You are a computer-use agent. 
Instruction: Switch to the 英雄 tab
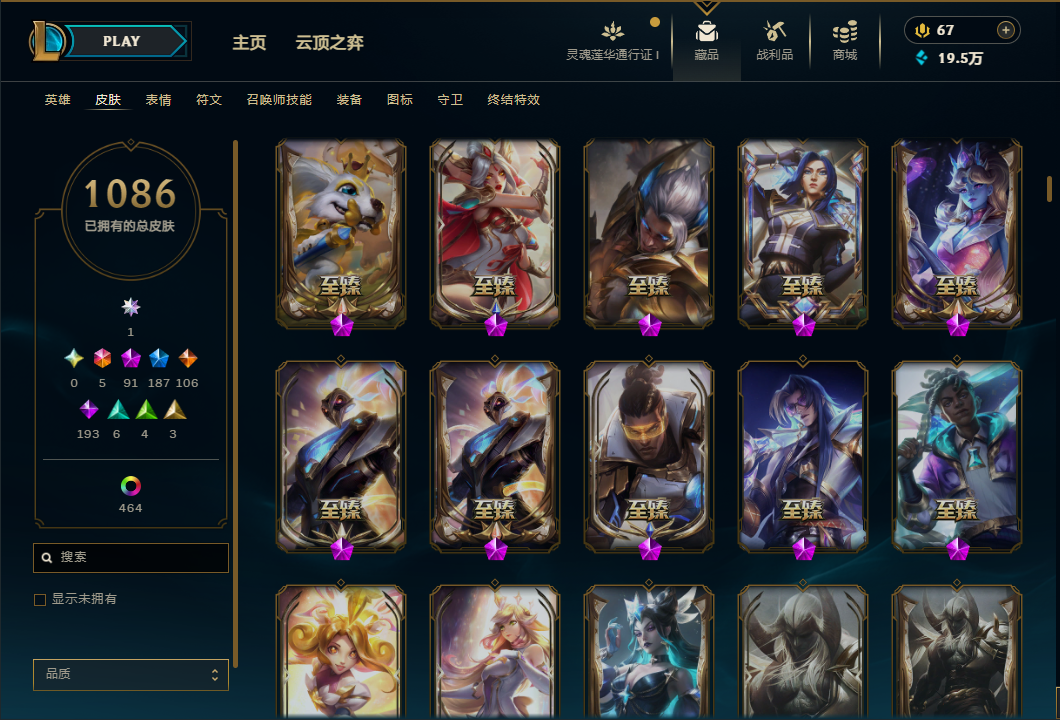tap(57, 100)
